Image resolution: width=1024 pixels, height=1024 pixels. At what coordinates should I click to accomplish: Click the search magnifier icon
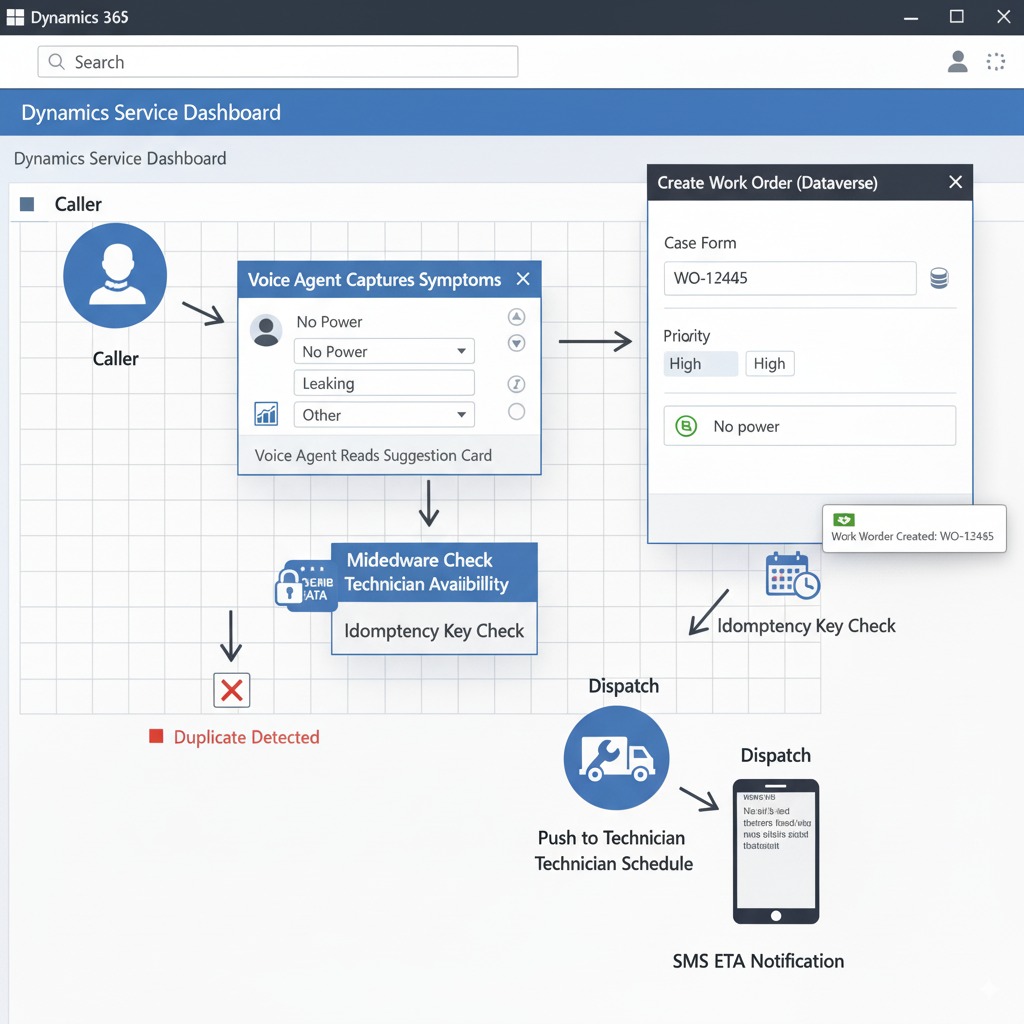tap(57, 61)
